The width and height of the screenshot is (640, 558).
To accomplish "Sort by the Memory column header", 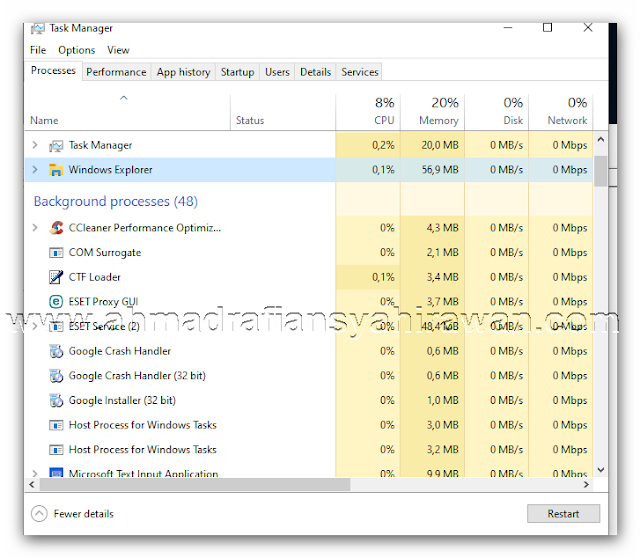I will [x=432, y=112].
